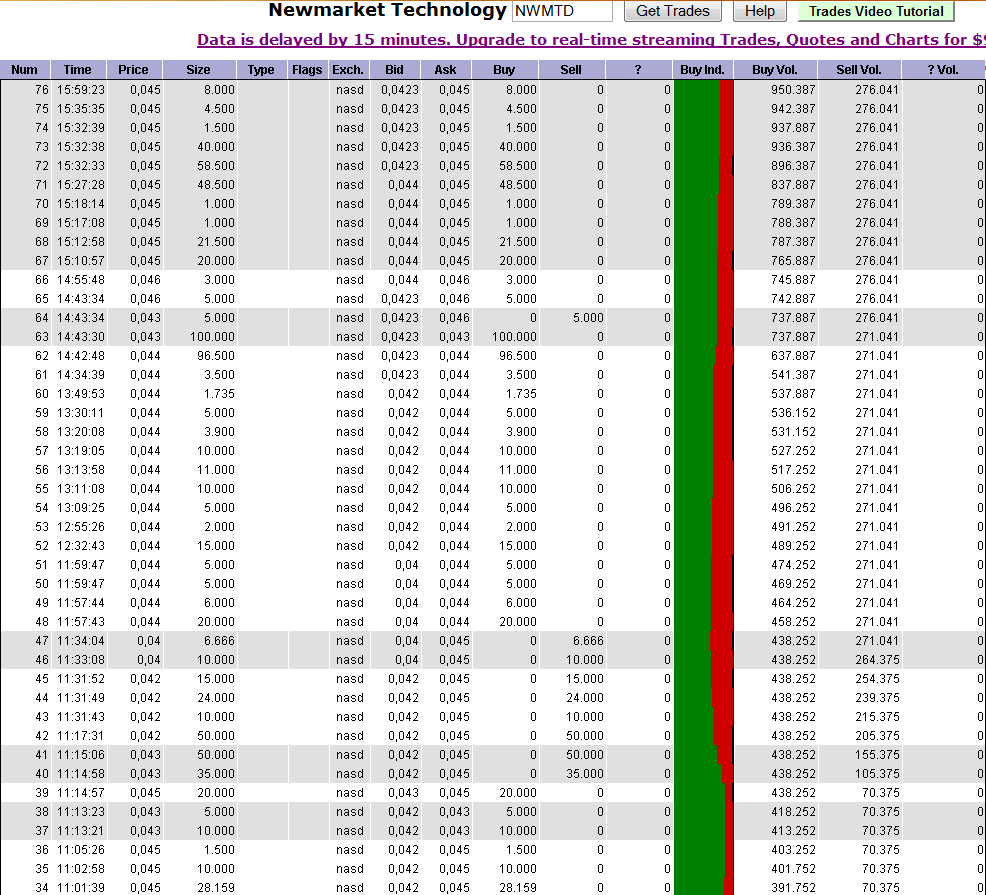Click the Type column header
Viewport: 986px width, 895px height.
click(261, 70)
